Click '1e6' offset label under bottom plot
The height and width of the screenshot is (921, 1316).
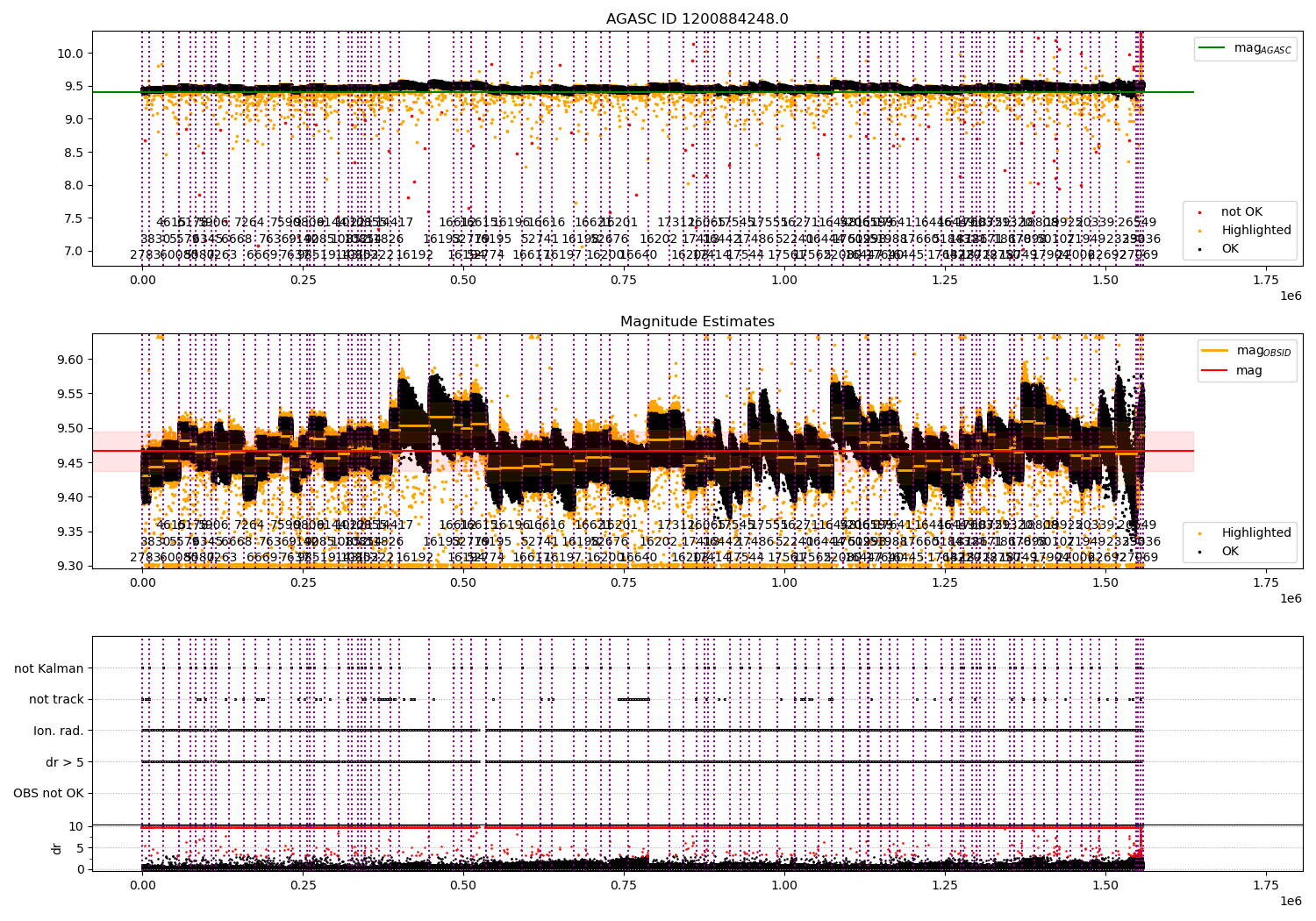(x=1290, y=901)
